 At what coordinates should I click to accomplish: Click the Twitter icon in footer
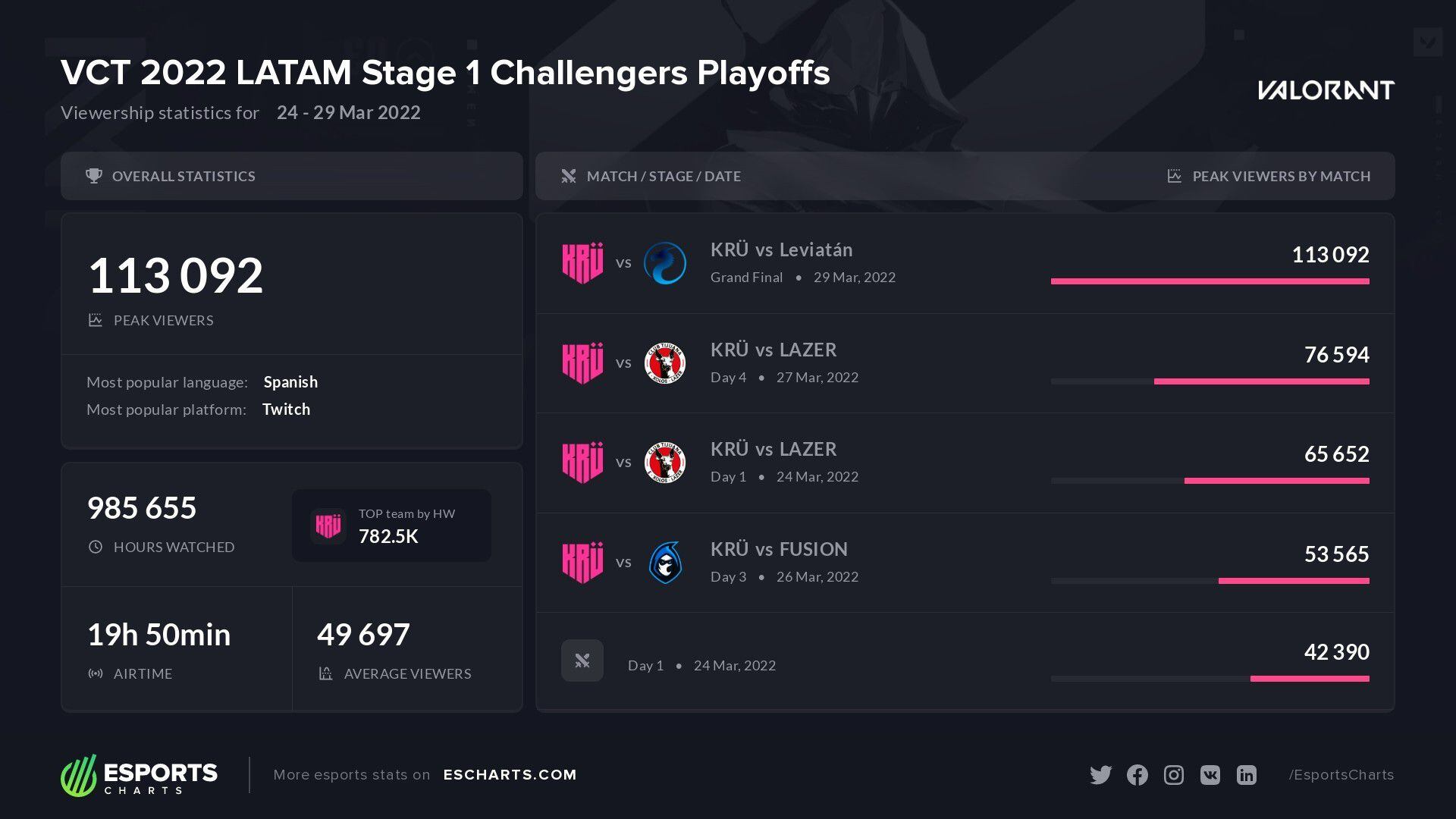coord(1100,775)
